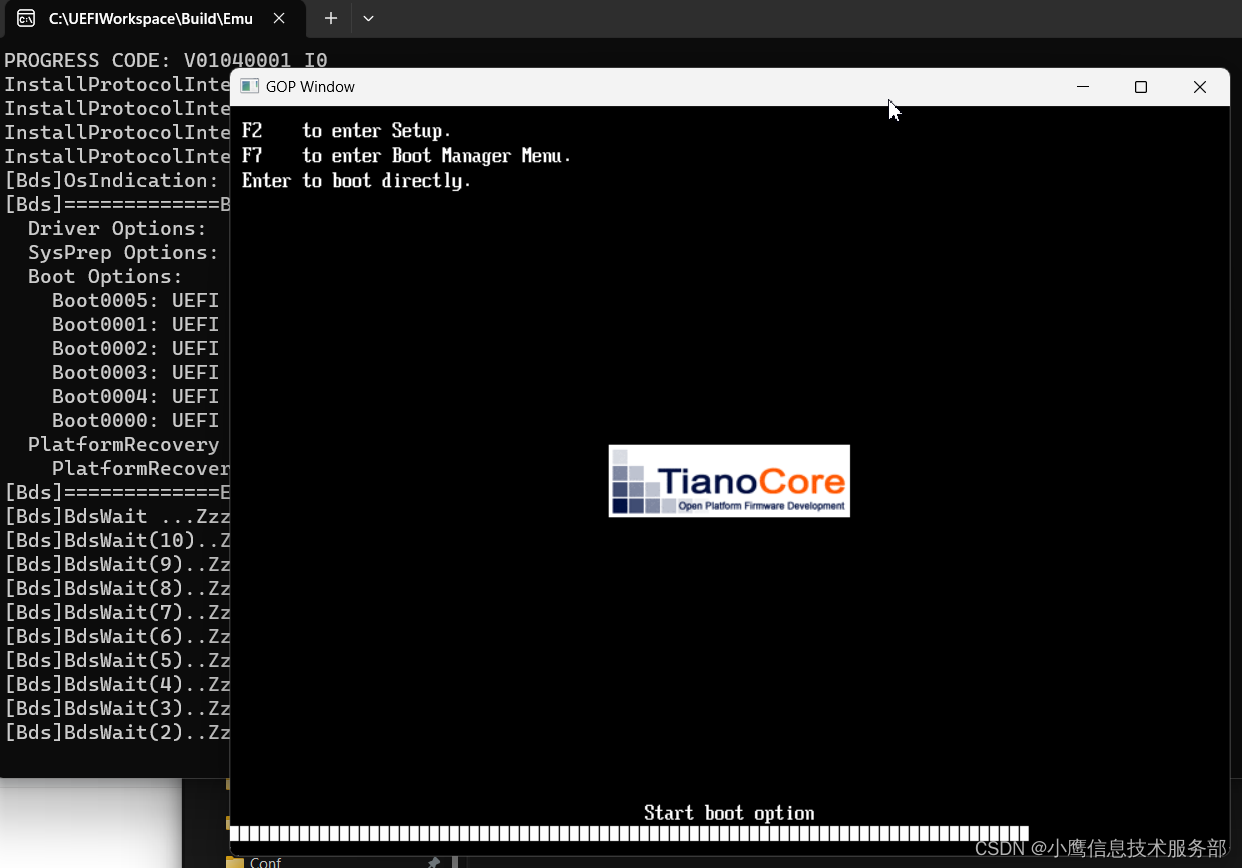The image size is (1242, 868).
Task: Minimize the GOP Window
Action: click(1083, 87)
